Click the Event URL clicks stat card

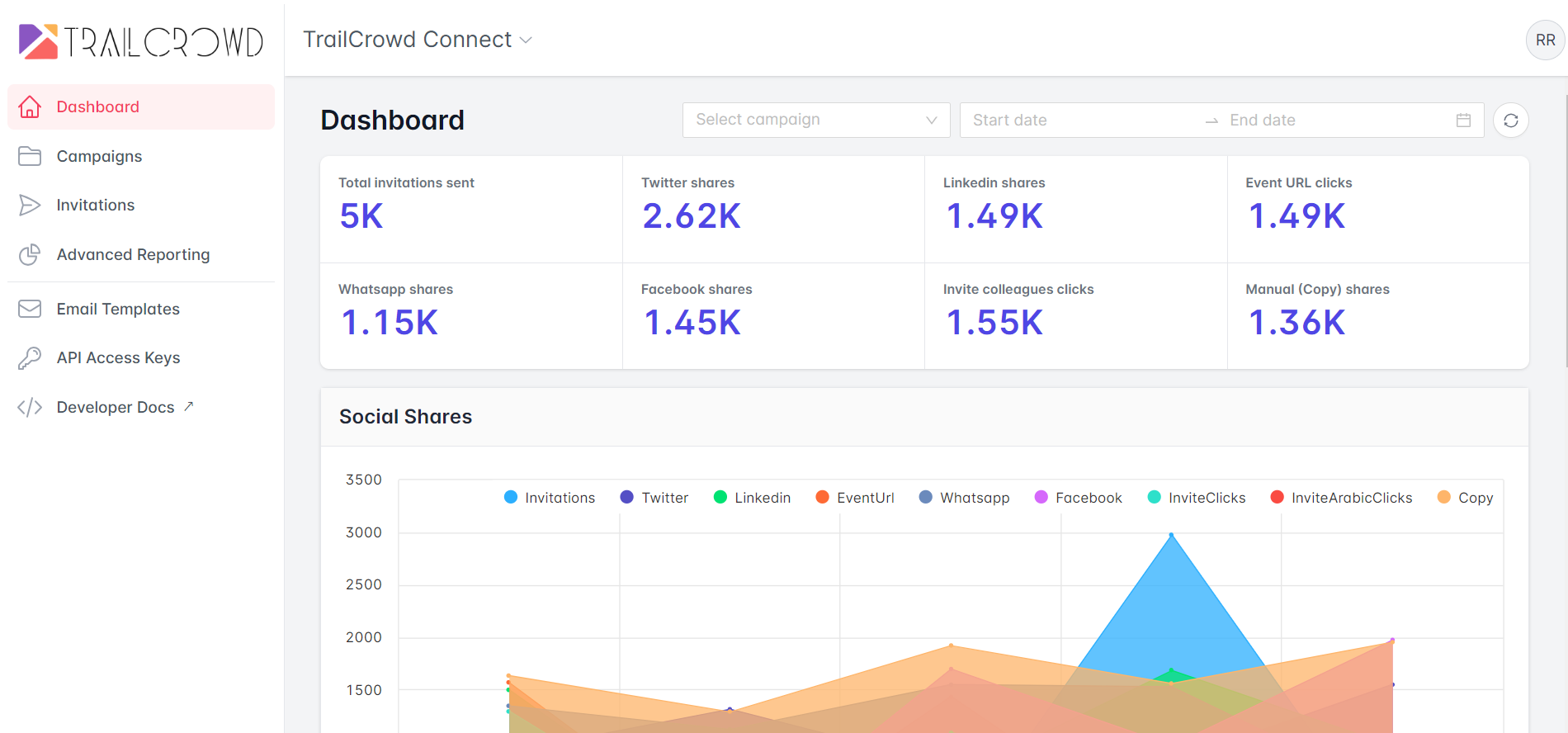point(1378,210)
